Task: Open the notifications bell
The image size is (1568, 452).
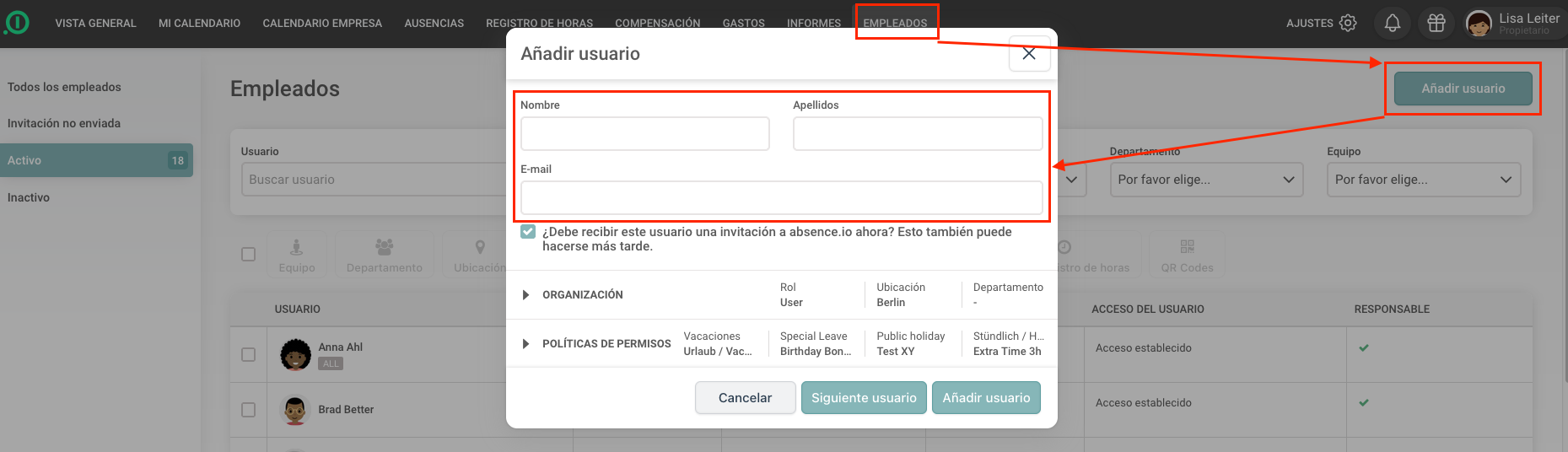Action: 1393,23
